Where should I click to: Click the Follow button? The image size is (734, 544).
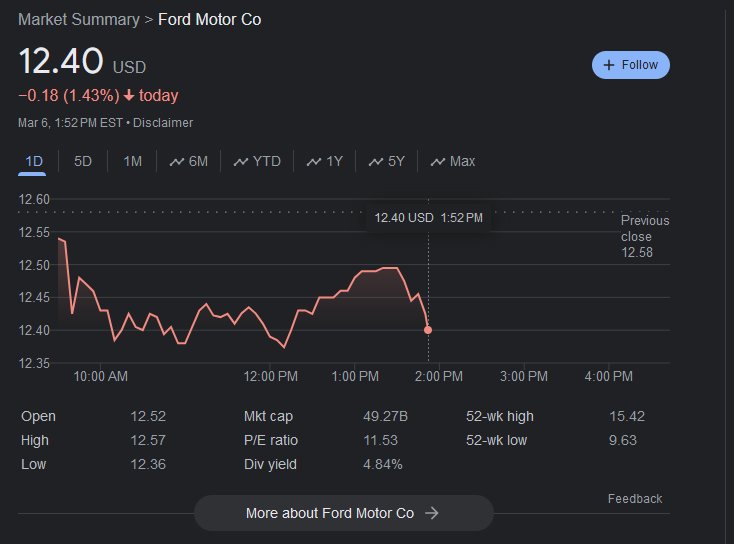631,65
